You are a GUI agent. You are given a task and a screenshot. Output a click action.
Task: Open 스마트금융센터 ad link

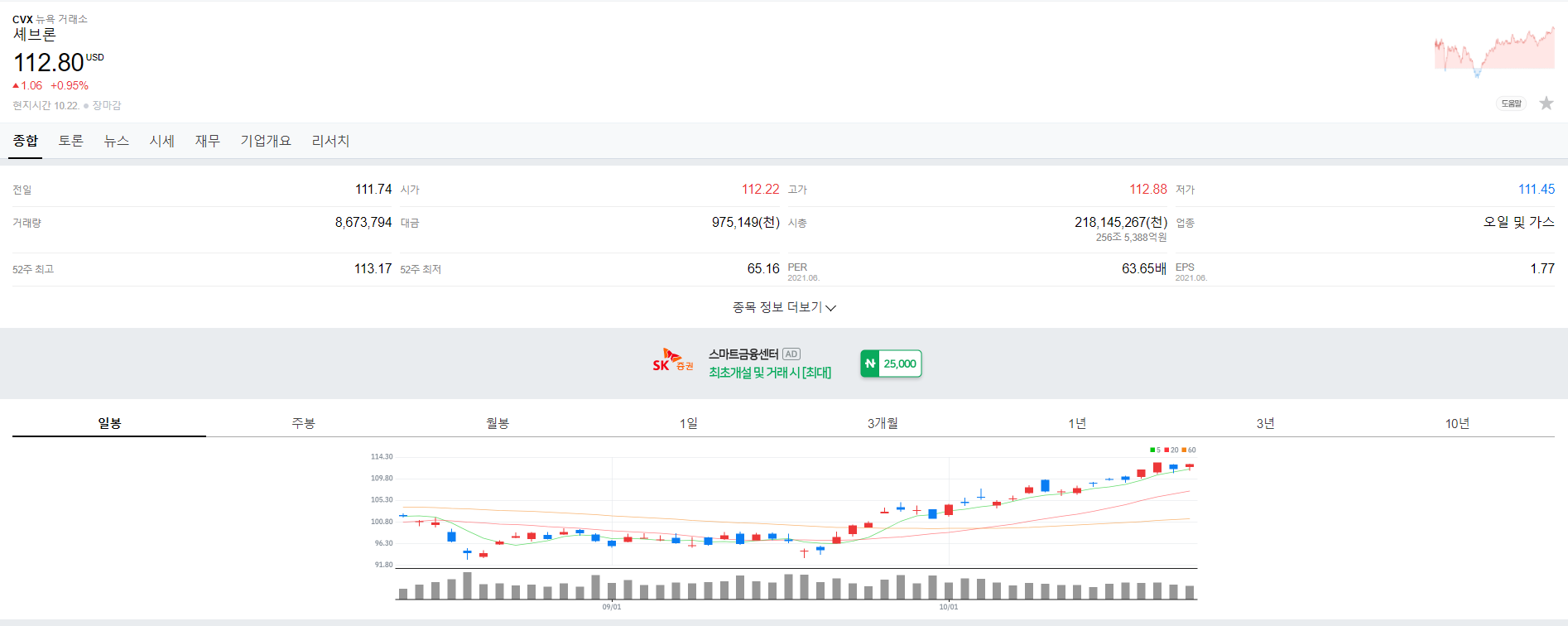click(743, 354)
